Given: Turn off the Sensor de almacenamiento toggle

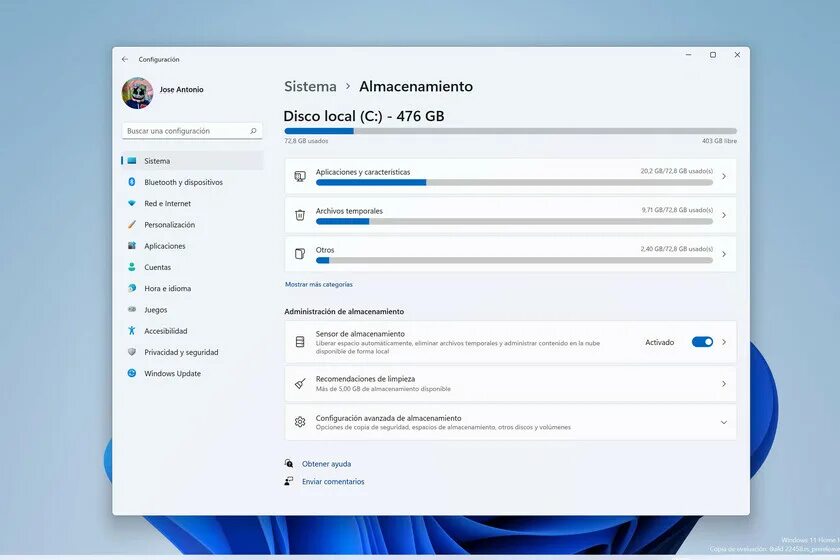Looking at the screenshot, I should (702, 342).
